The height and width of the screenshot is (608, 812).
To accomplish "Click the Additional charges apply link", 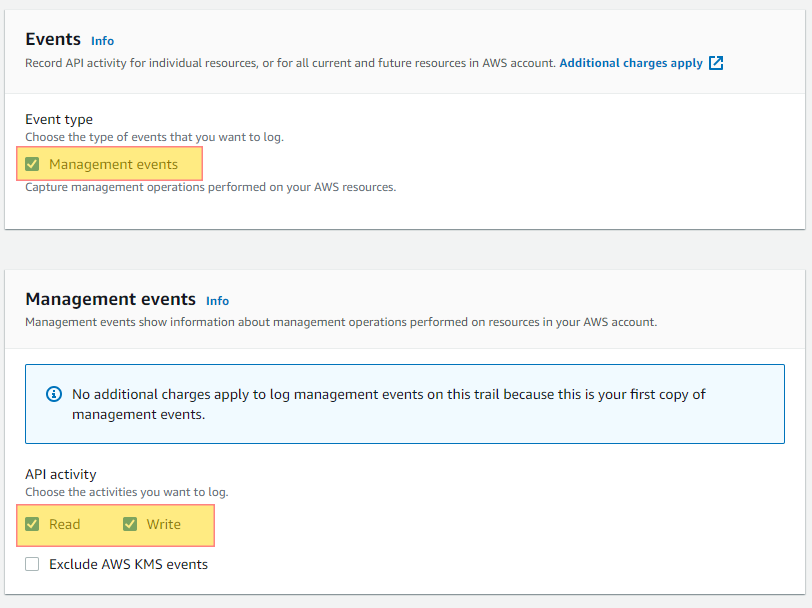I will pyautogui.click(x=631, y=63).
